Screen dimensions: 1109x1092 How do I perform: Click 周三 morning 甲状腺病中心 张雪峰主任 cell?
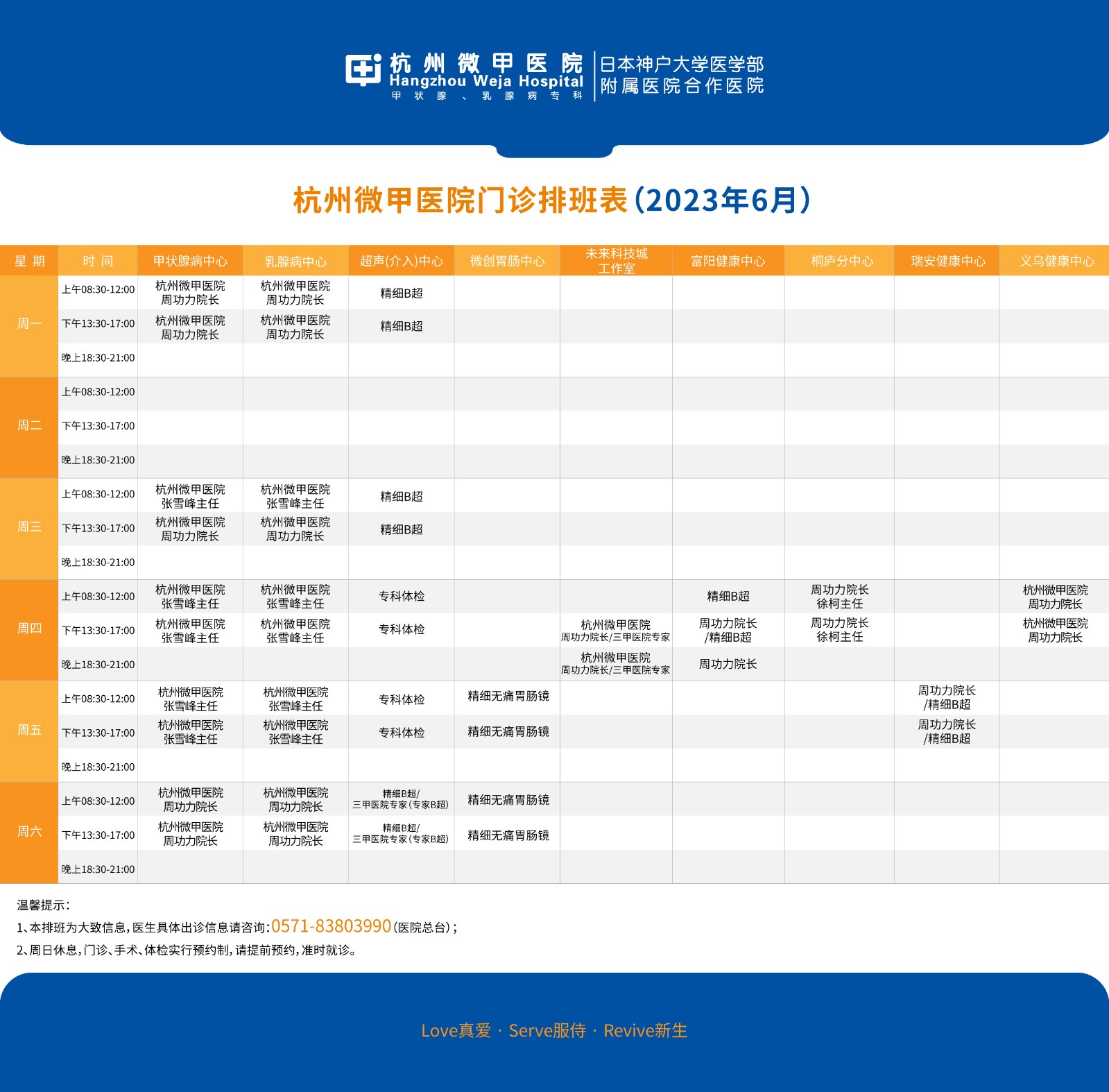pyautogui.click(x=190, y=496)
